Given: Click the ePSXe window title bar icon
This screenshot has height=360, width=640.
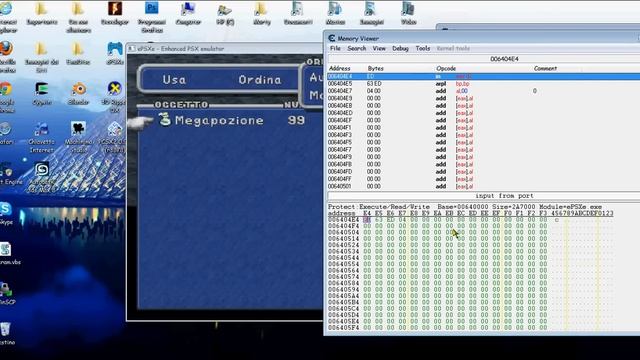Looking at the screenshot, I should (131, 49).
